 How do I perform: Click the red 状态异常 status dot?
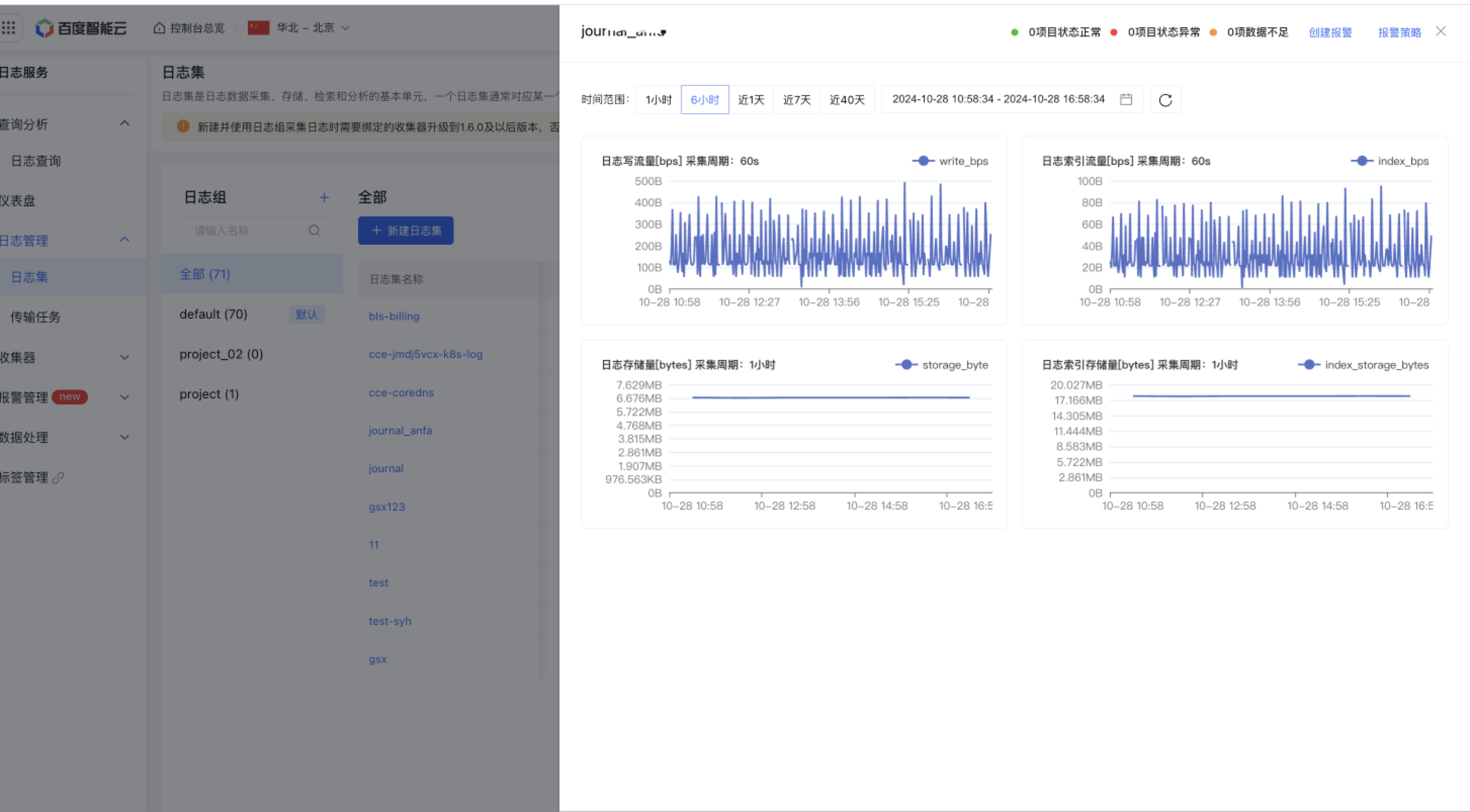[x=1113, y=32]
